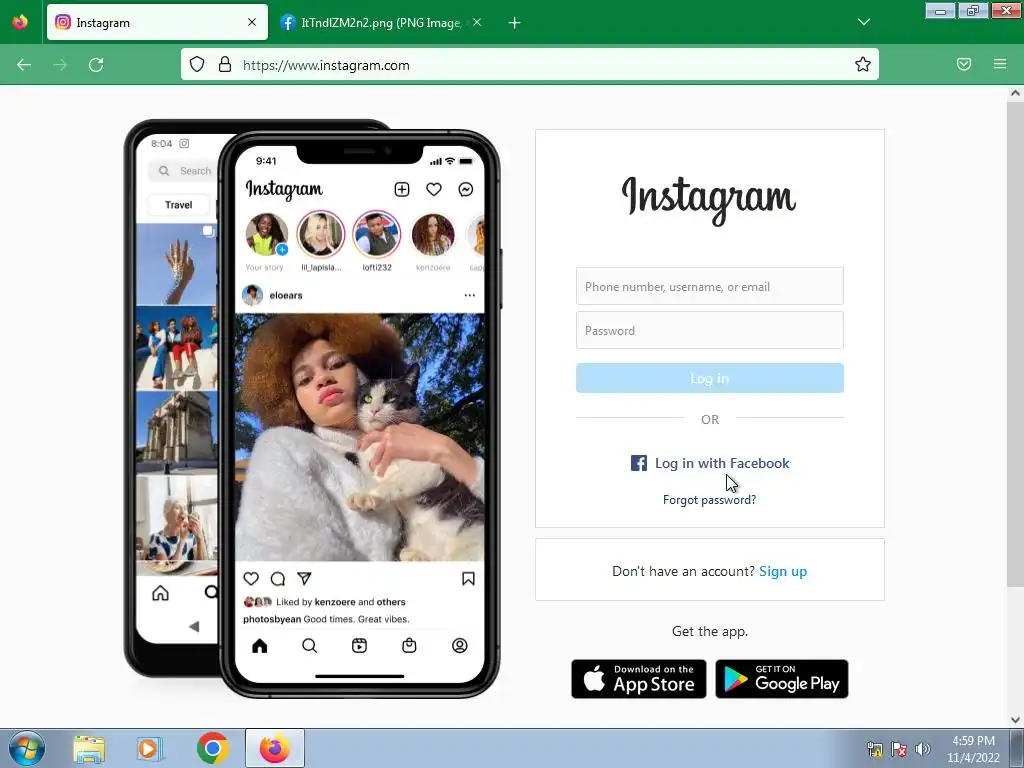The height and width of the screenshot is (768, 1024).
Task: Click the lofti232 story avatar
Action: coord(377,234)
